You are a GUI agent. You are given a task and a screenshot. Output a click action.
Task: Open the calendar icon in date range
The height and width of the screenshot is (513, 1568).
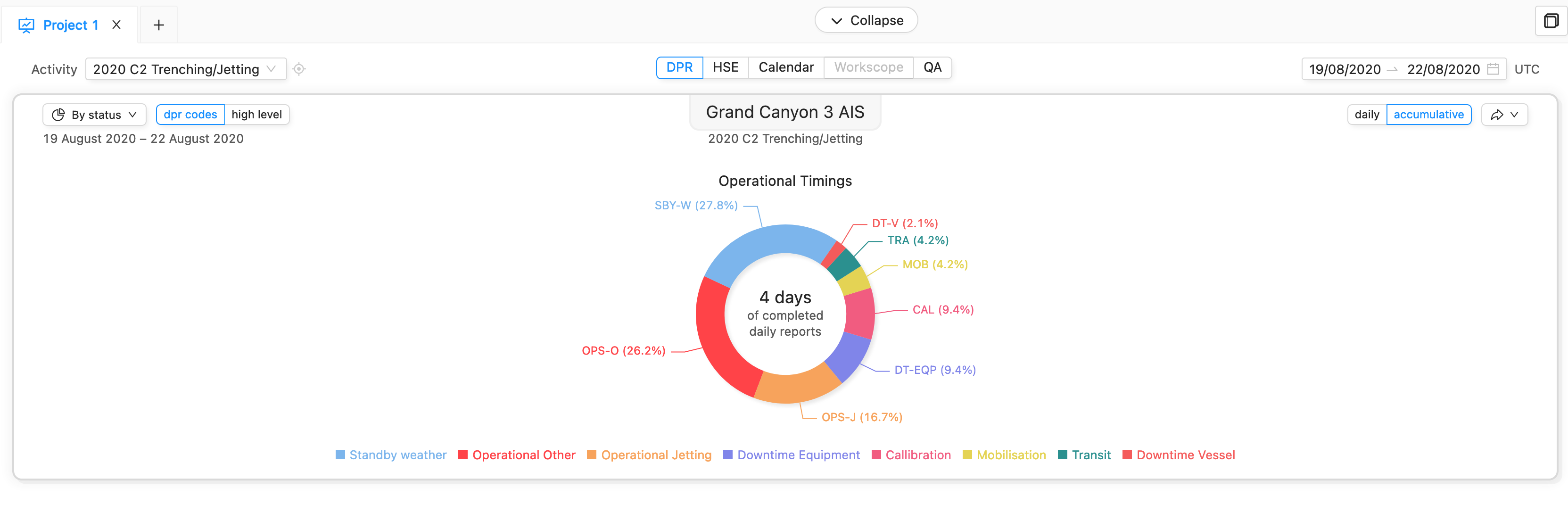tap(1493, 69)
